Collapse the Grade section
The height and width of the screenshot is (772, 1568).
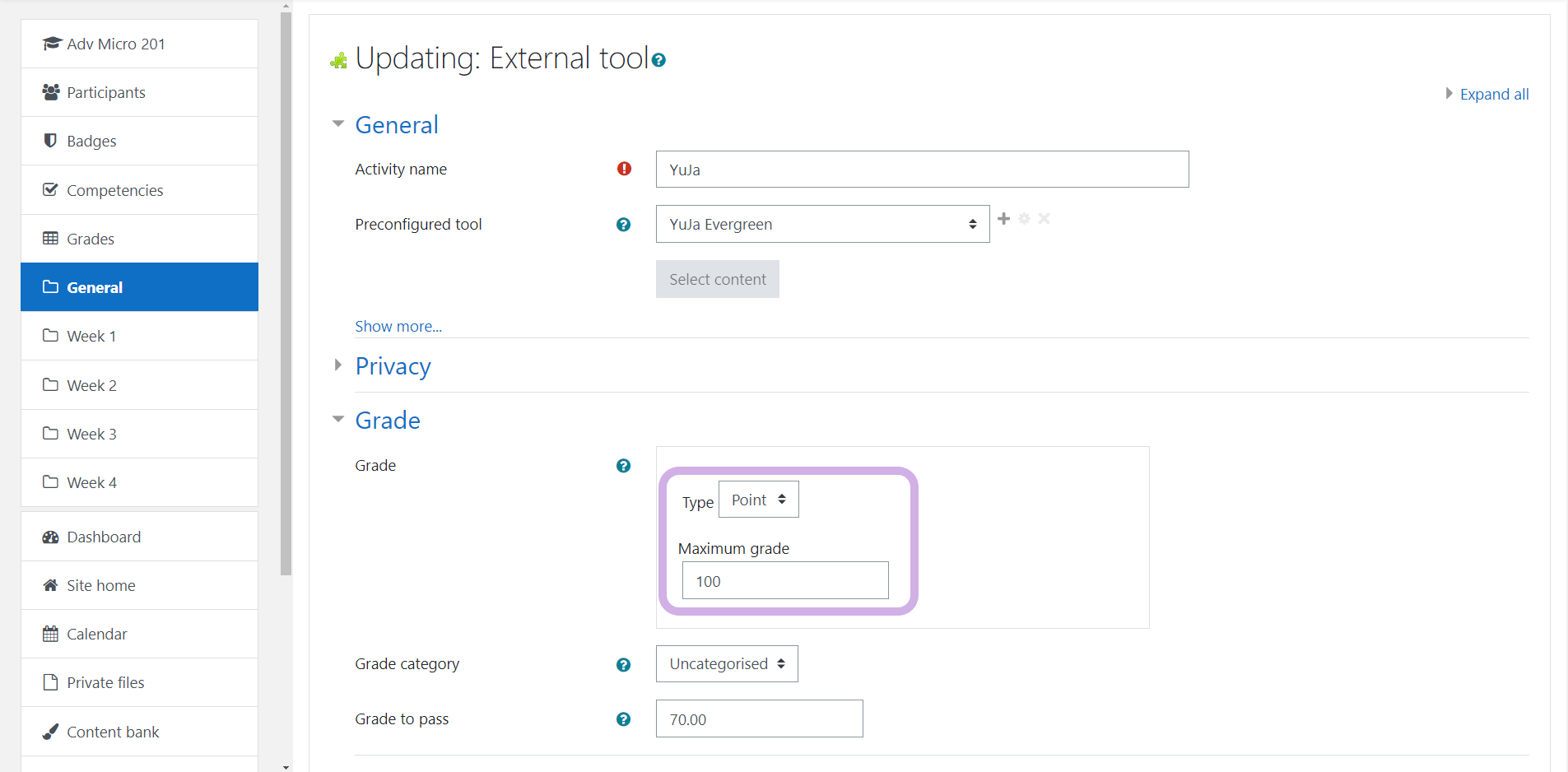[387, 421]
